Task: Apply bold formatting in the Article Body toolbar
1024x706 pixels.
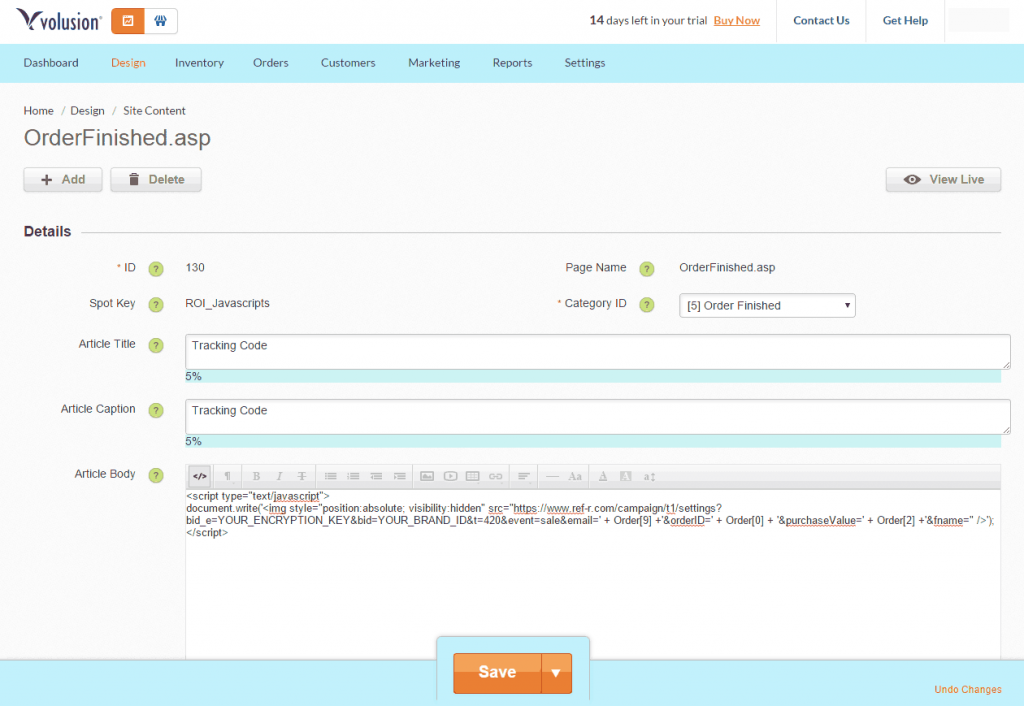Action: (257, 477)
